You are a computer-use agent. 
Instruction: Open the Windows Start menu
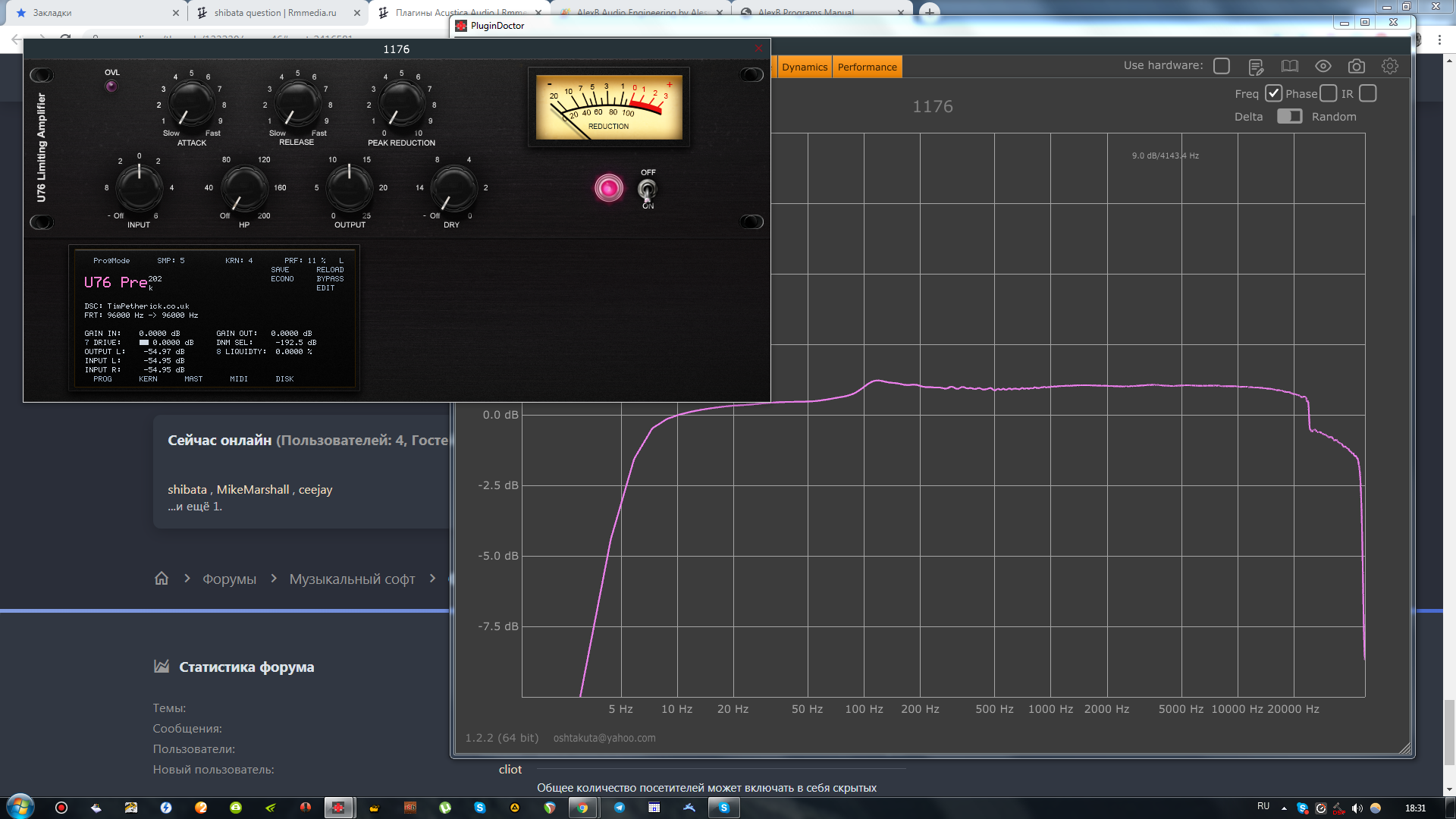click(x=20, y=807)
